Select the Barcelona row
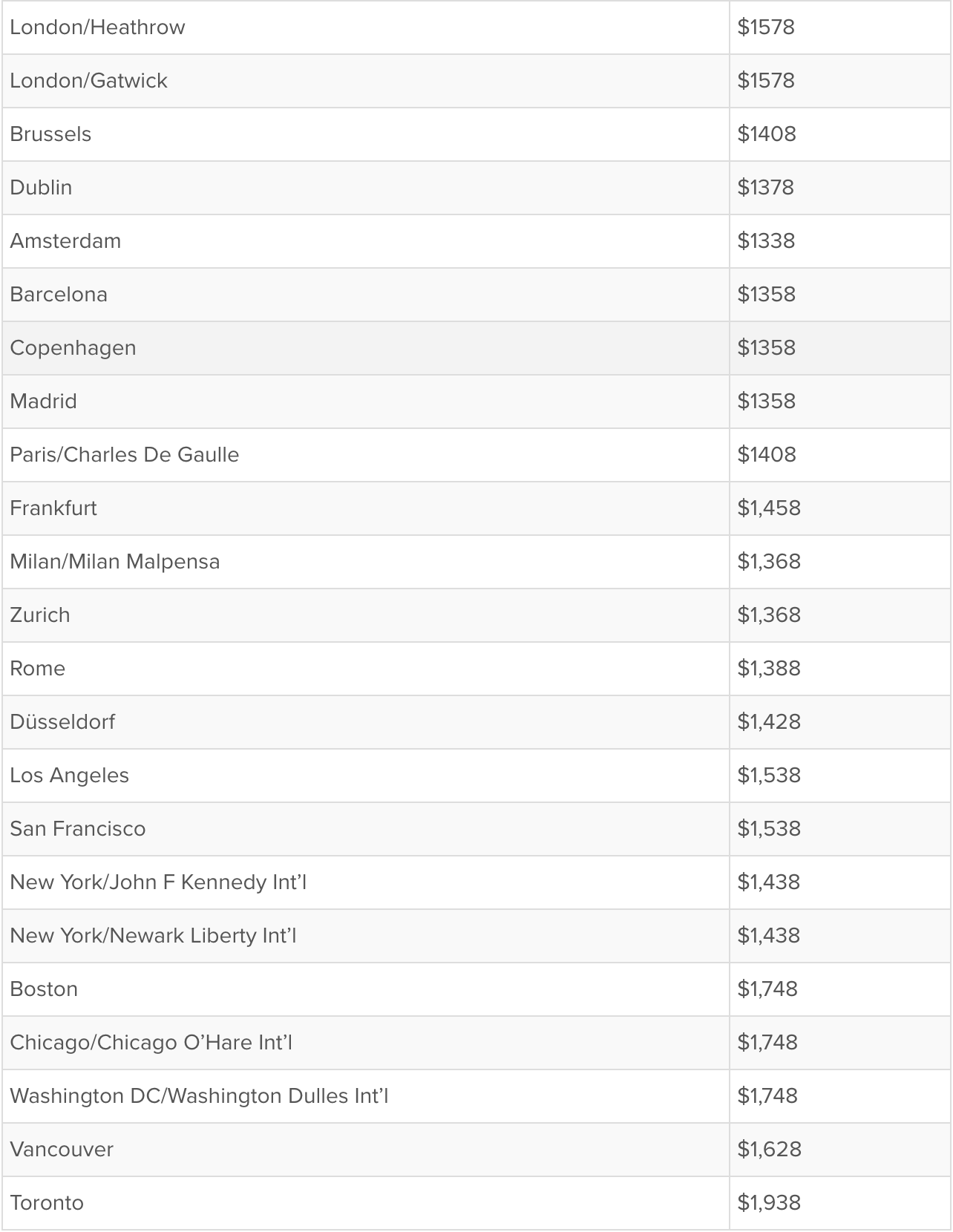 click(x=59, y=295)
